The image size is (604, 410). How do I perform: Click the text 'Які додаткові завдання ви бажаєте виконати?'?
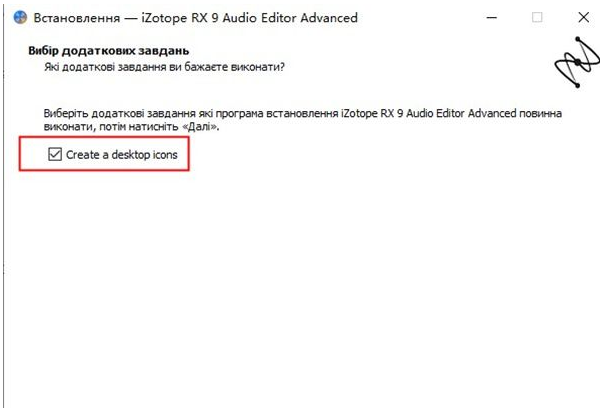[164, 67]
